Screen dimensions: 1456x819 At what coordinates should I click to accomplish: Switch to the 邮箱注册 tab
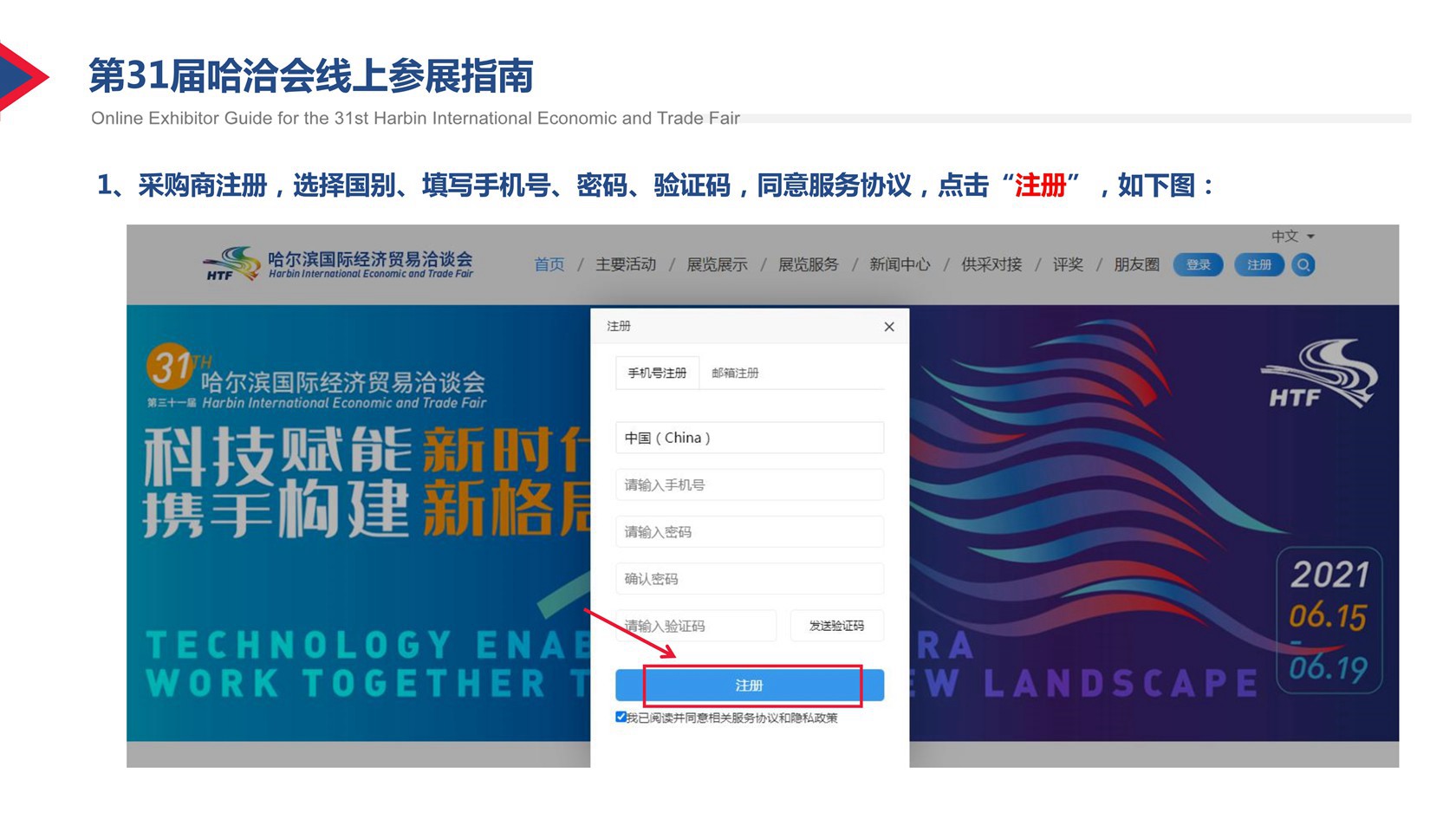(x=735, y=374)
